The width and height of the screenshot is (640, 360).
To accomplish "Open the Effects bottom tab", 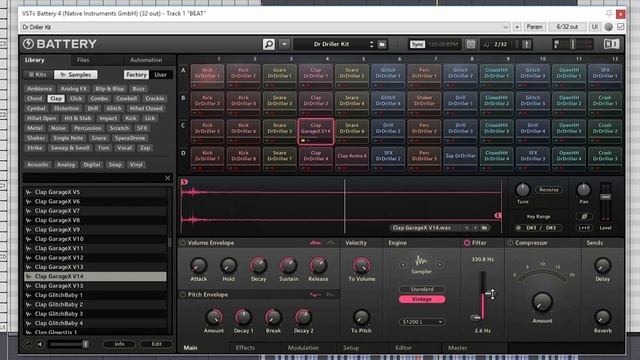I will 245,348.
